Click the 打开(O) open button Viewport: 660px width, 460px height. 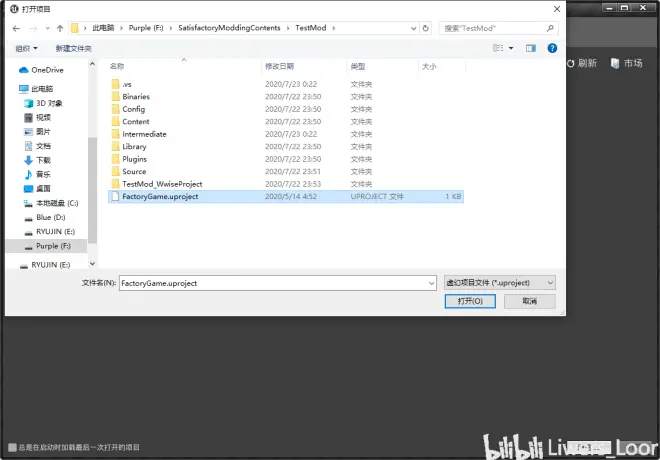[470, 301]
